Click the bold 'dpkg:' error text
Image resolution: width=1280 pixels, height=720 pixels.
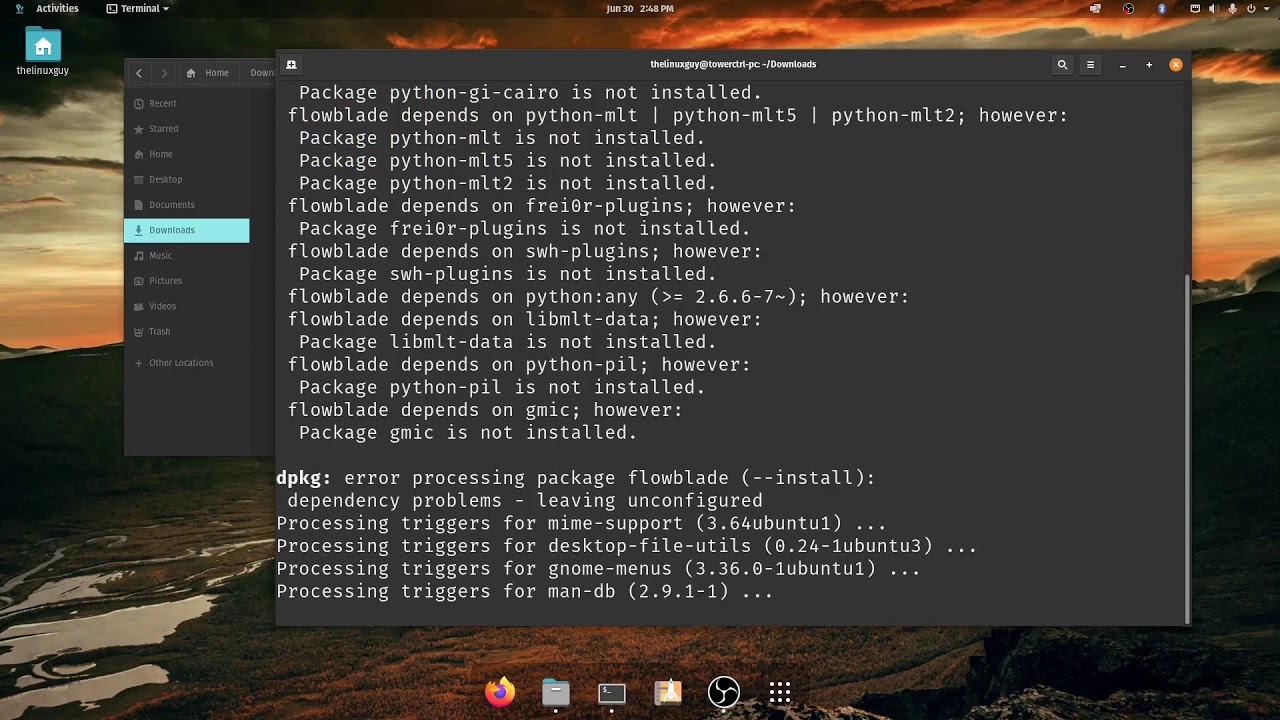[x=304, y=478]
